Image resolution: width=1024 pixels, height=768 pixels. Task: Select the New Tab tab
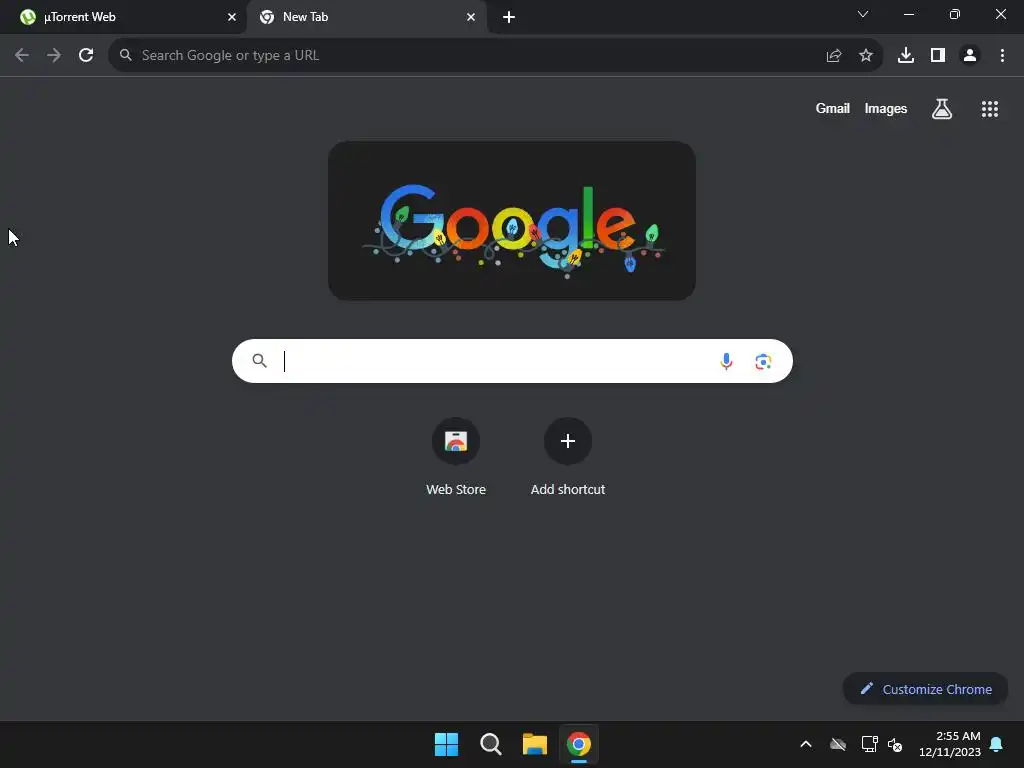366,17
